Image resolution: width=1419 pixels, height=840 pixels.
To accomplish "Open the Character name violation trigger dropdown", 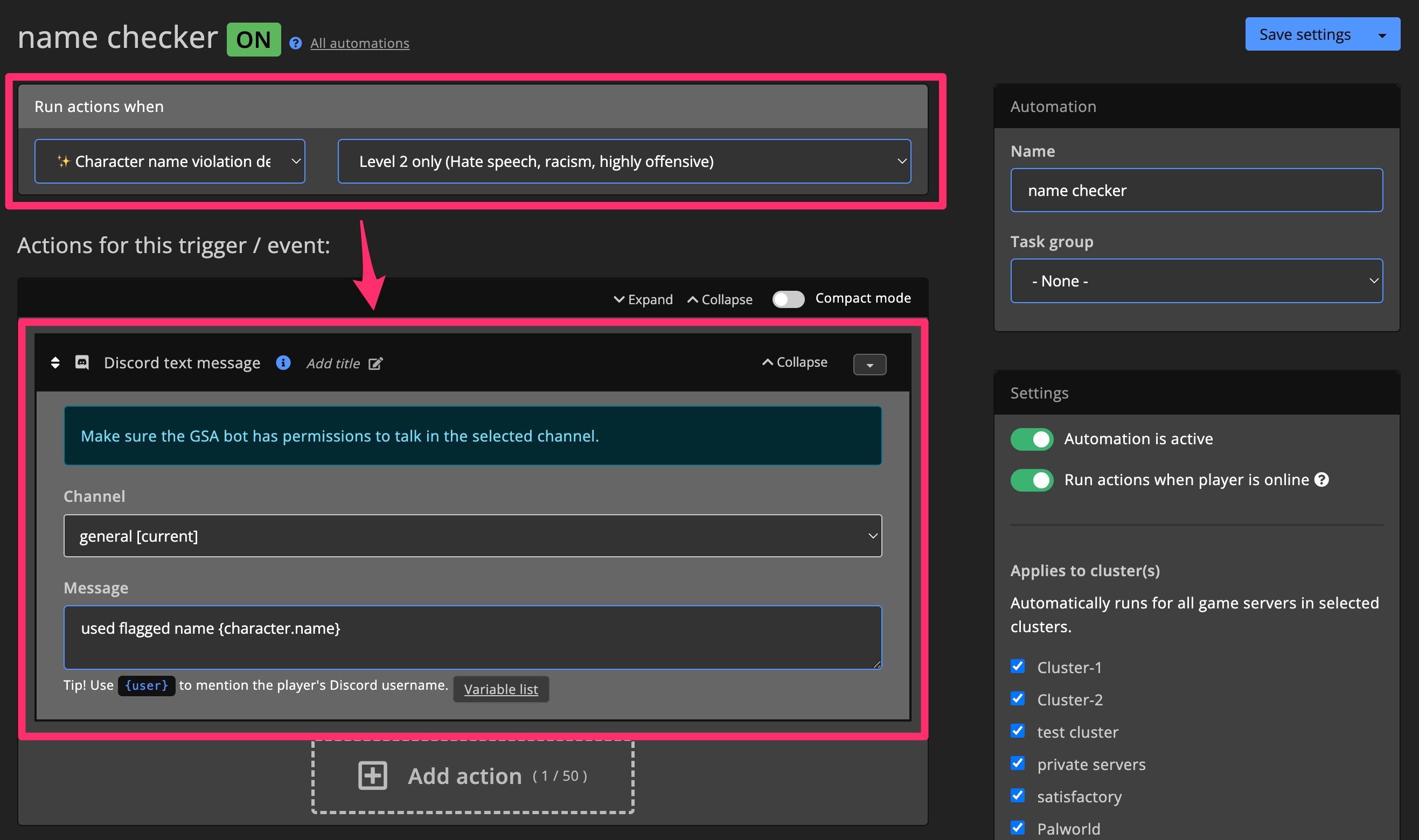I will (x=170, y=162).
